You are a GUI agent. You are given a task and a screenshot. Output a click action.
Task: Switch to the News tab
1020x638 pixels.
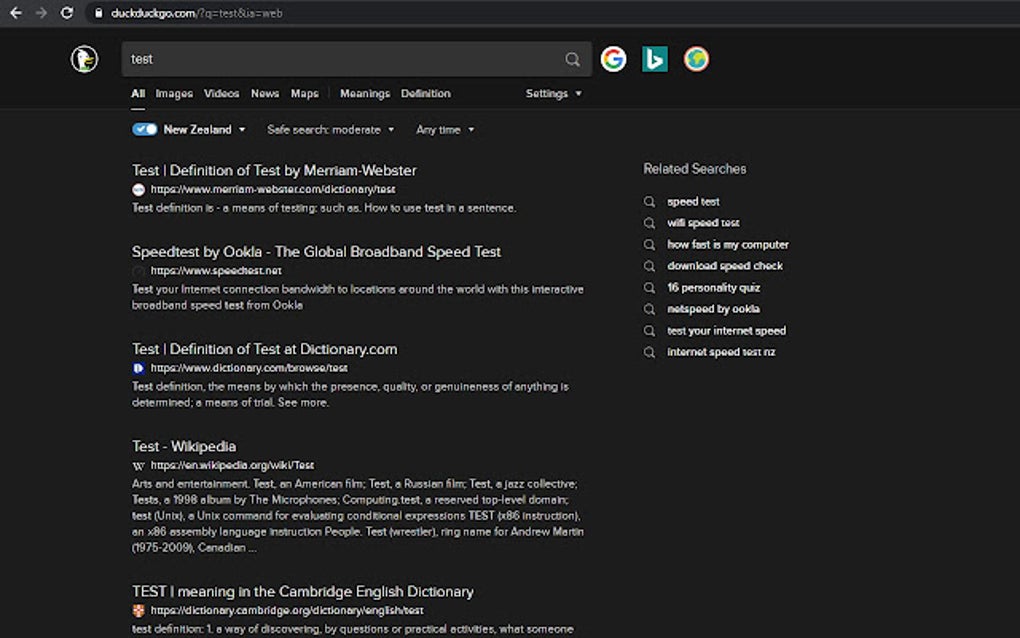(265, 94)
